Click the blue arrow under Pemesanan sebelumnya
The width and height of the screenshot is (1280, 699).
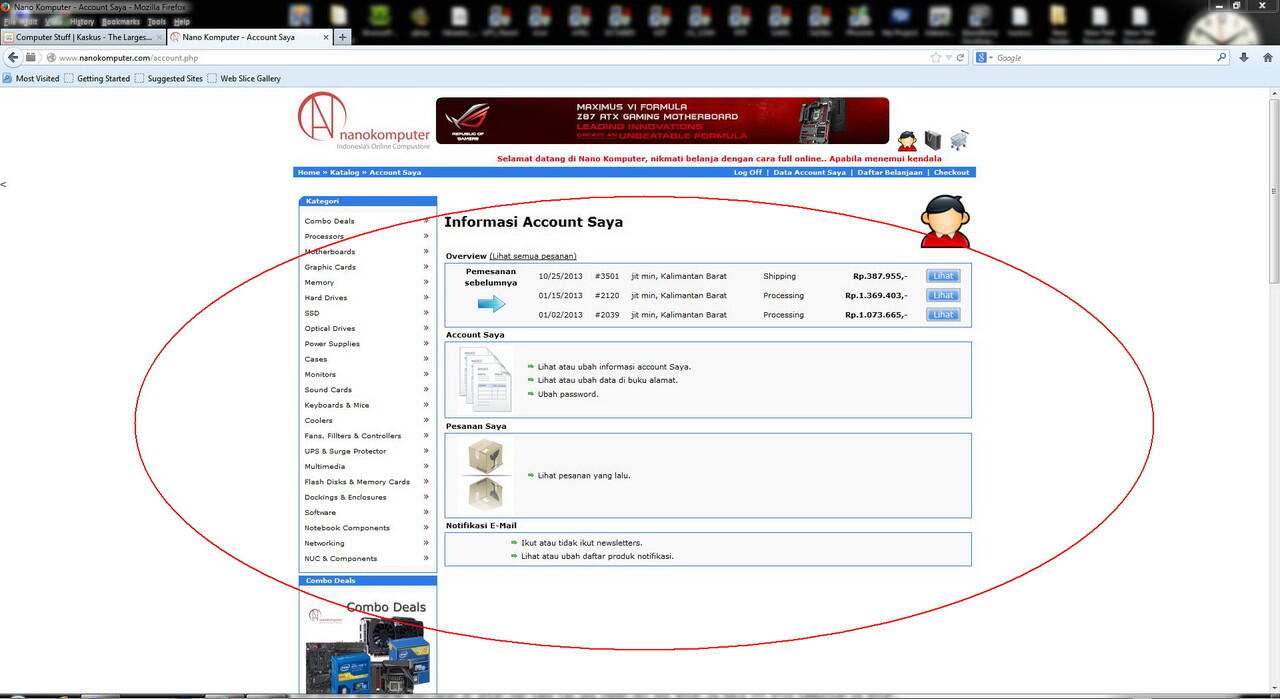click(491, 304)
